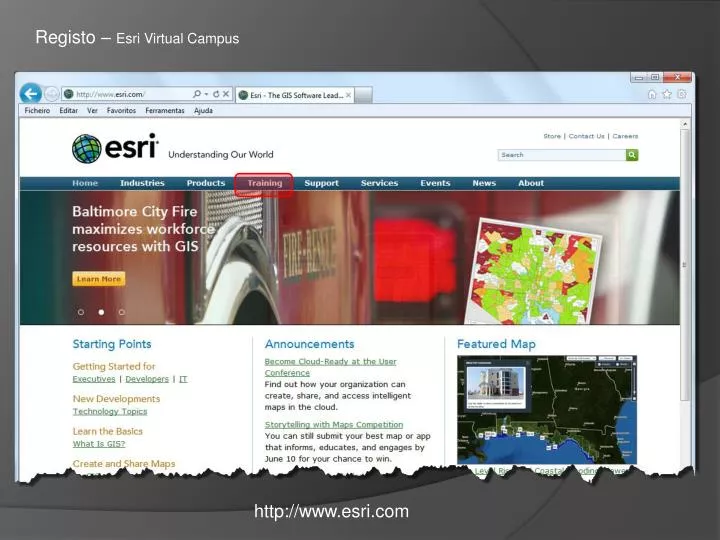Click the Announcements heading
The image size is (720, 540).
coord(309,344)
